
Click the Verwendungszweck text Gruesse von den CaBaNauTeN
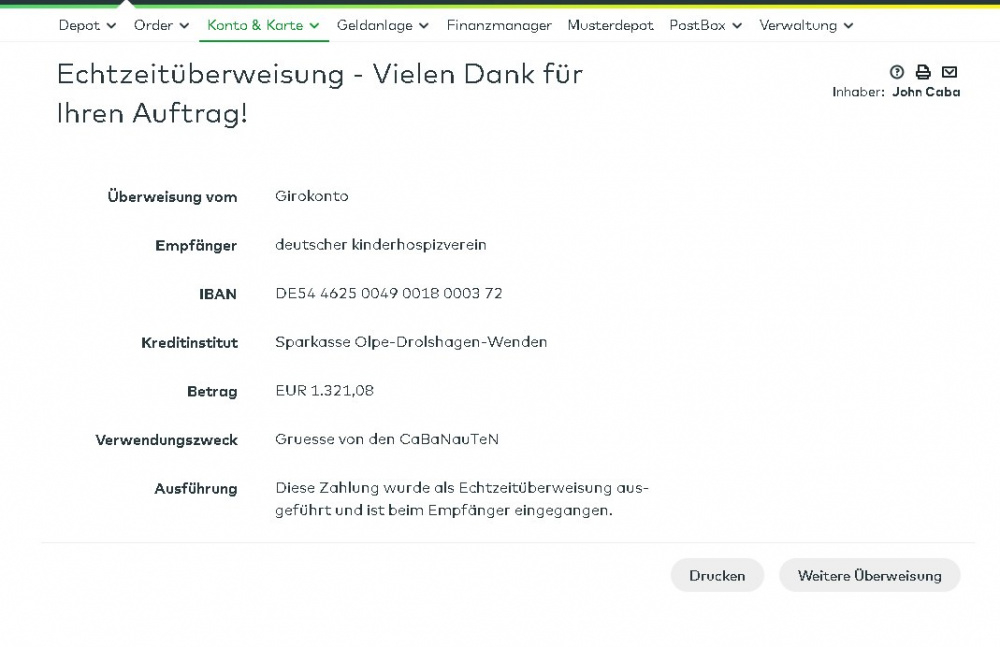[x=386, y=439]
